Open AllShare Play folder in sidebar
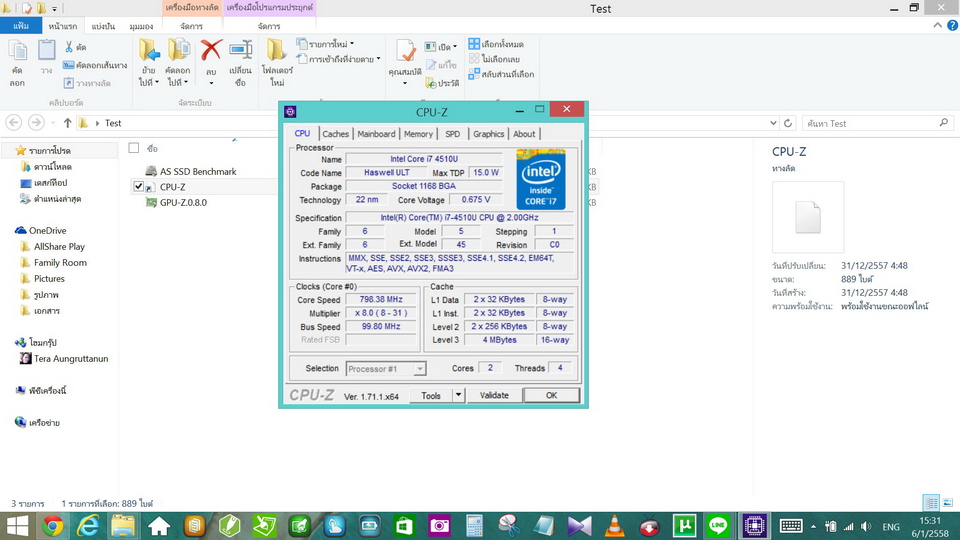The width and height of the screenshot is (960, 540). pyautogui.click(x=53, y=246)
